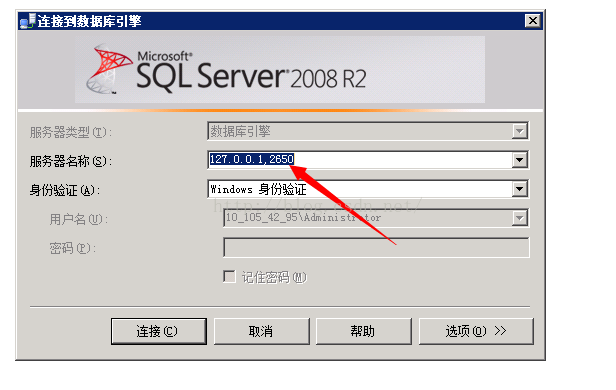616x390 pixels.
Task: Click the dialog title bar server icon
Action: [x=28, y=21]
